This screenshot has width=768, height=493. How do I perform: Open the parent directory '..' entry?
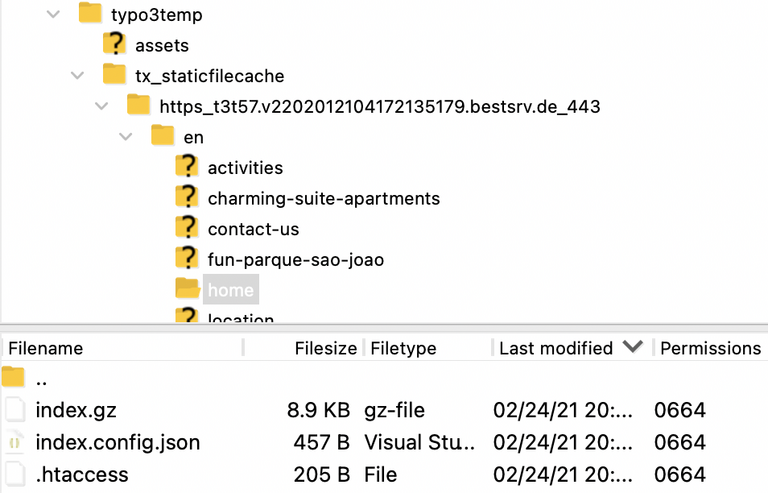[x=41, y=380]
